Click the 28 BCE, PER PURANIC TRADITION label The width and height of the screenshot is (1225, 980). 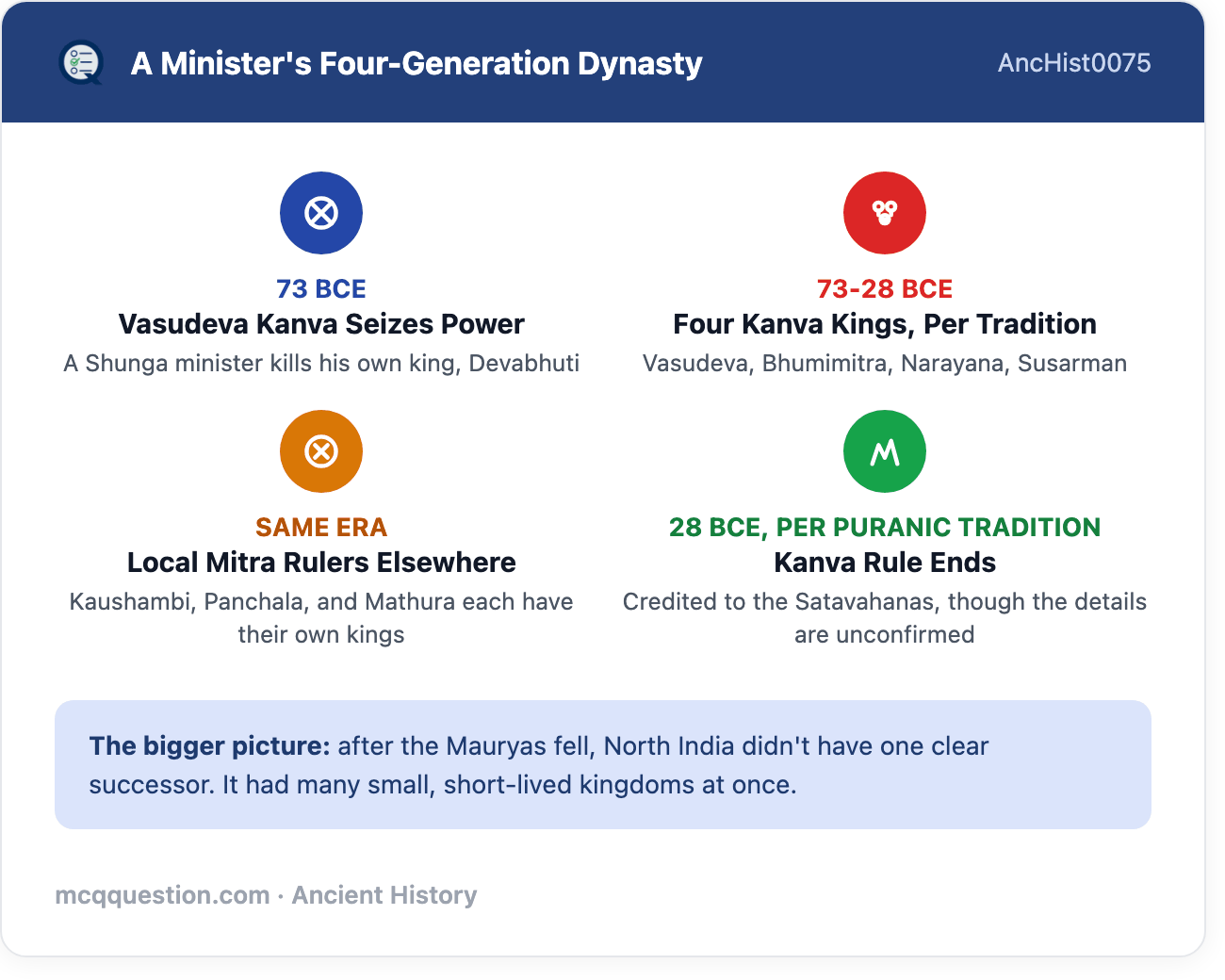(x=885, y=527)
